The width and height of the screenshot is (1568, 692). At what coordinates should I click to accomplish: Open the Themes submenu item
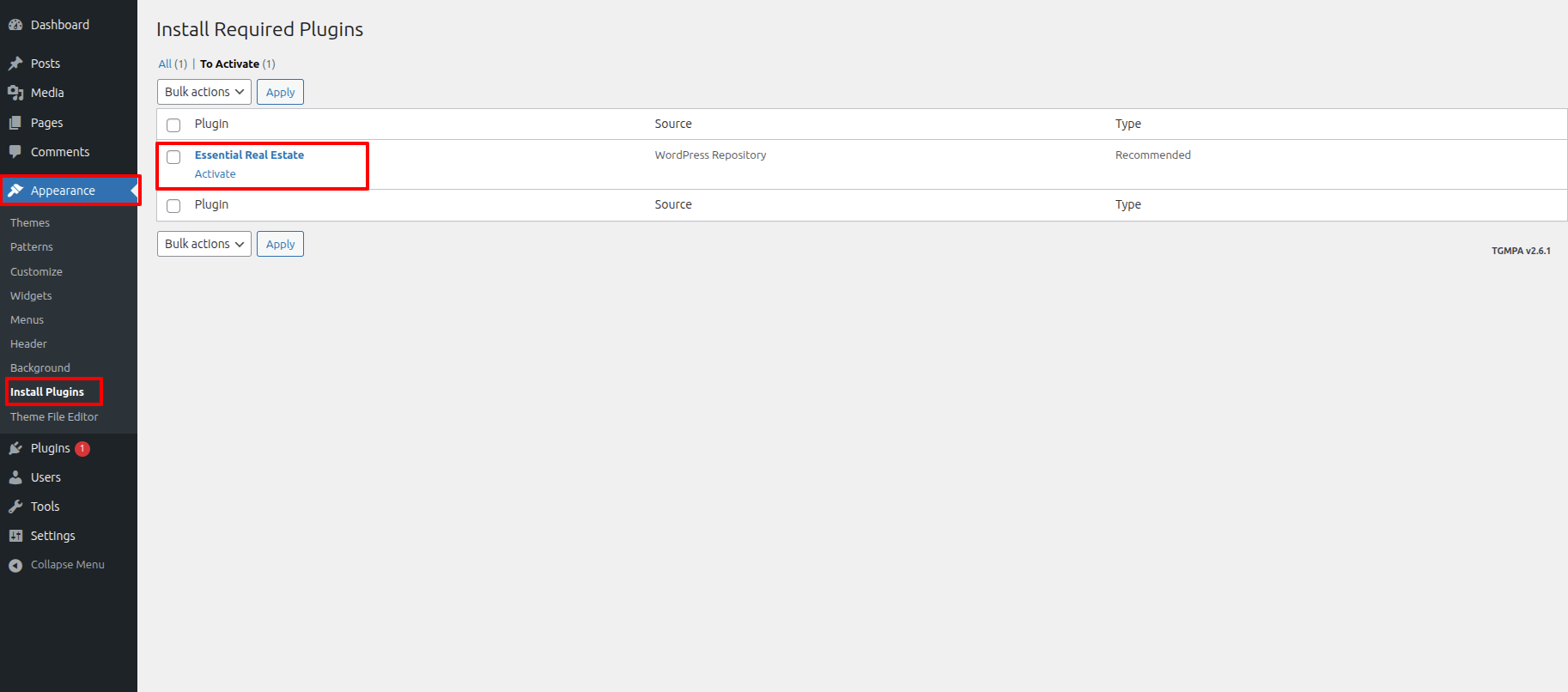(30, 222)
